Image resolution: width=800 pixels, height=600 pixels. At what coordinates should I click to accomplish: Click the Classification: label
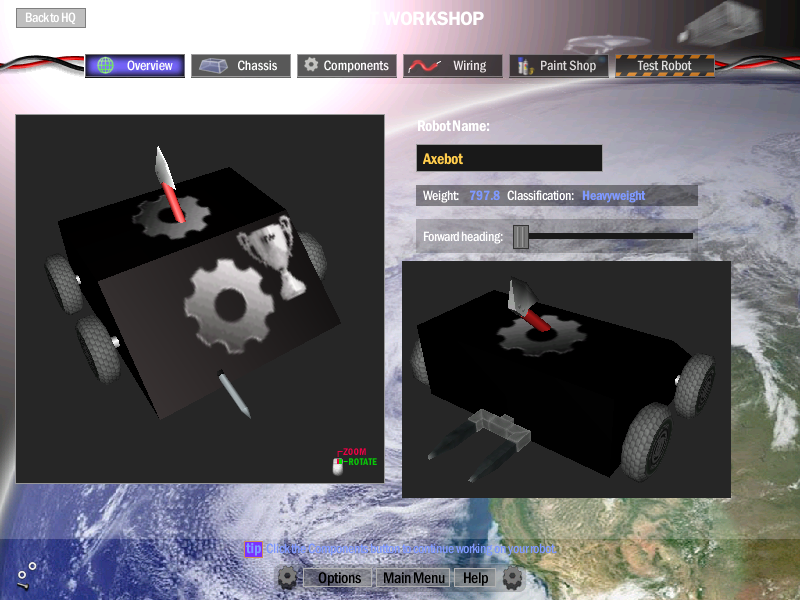pyautogui.click(x=540, y=195)
